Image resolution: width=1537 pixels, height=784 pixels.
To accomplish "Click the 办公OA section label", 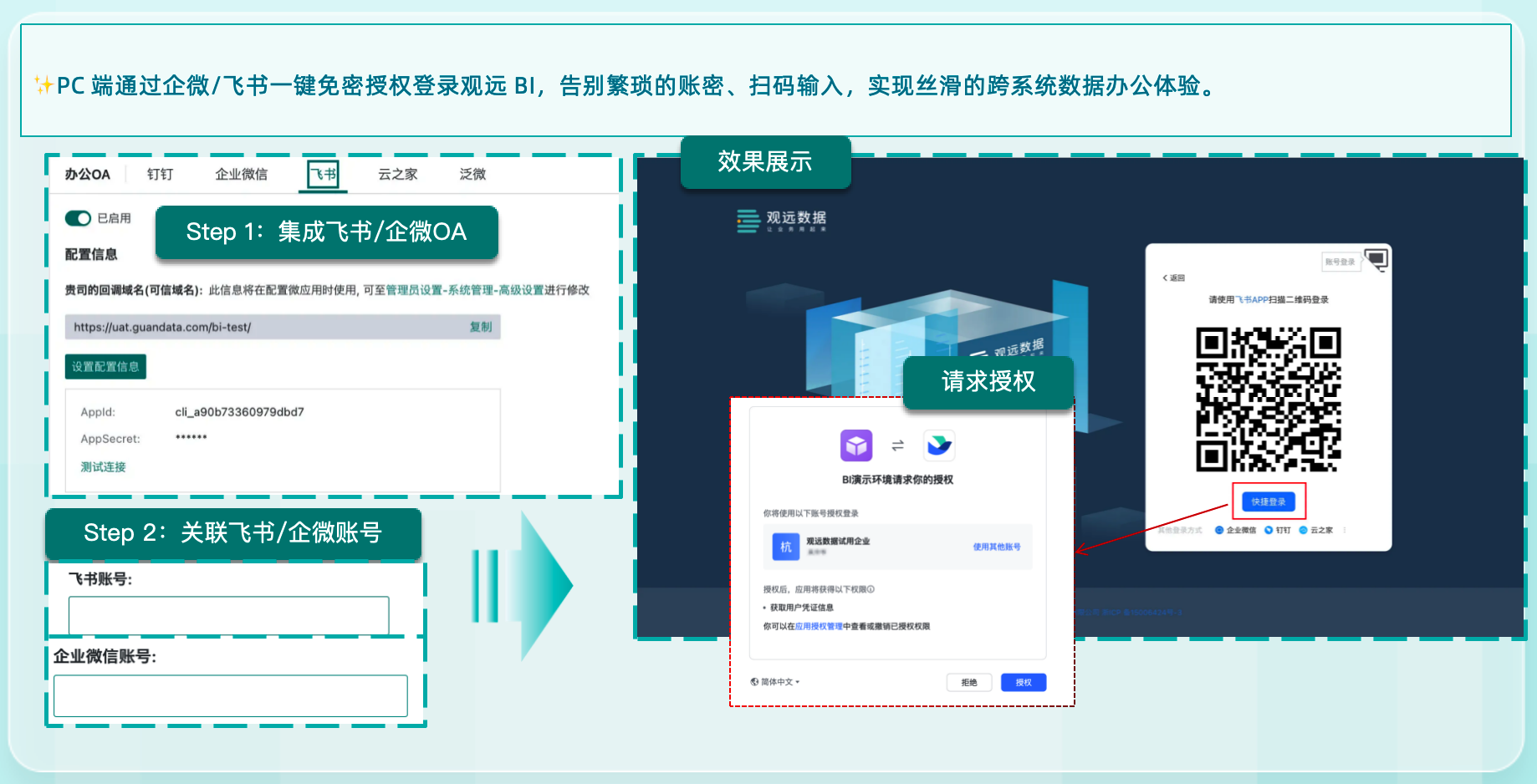I will point(87,174).
